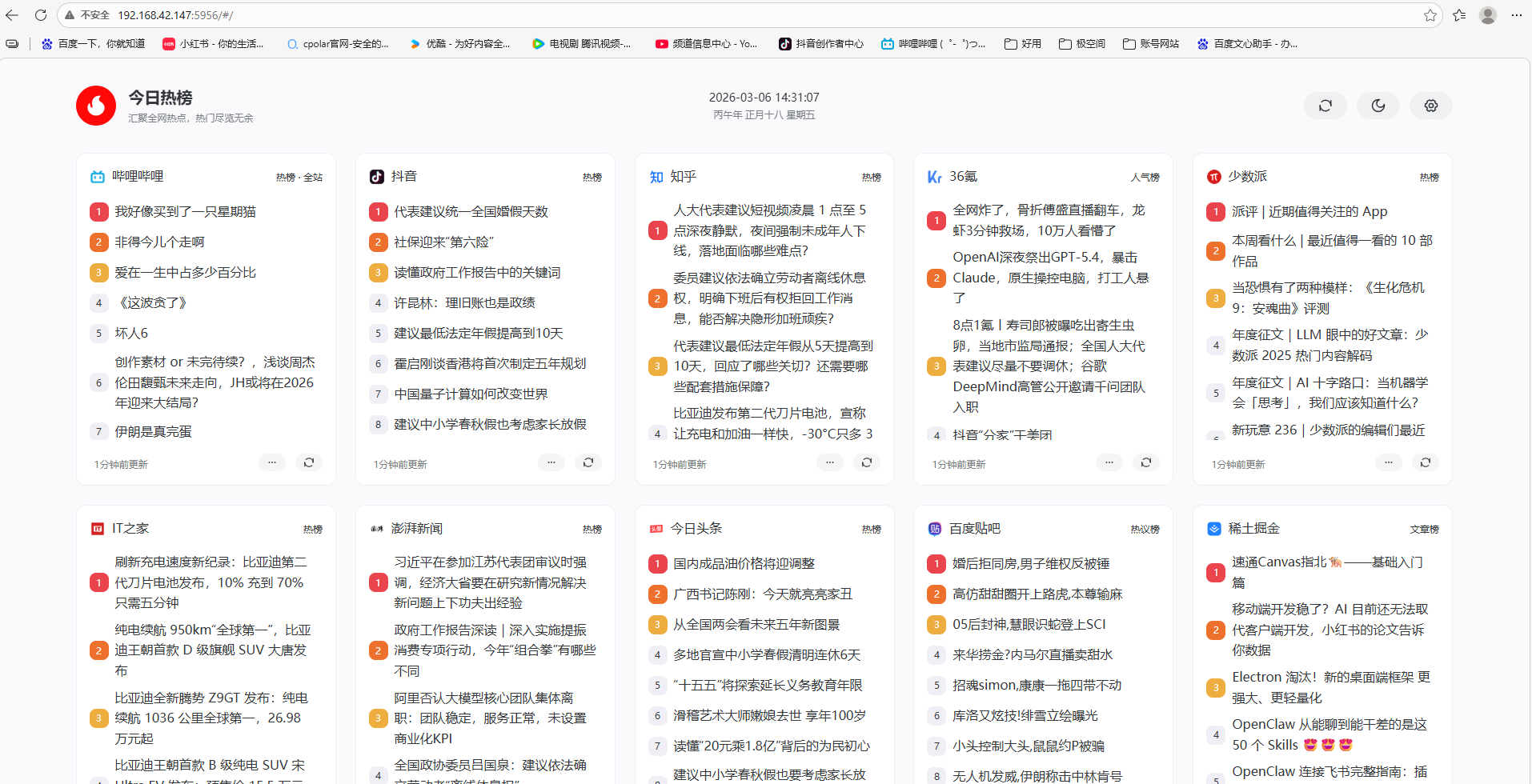Refresh the 知乎 hot list card
Image resolution: width=1532 pixels, height=784 pixels.
pyautogui.click(x=867, y=462)
